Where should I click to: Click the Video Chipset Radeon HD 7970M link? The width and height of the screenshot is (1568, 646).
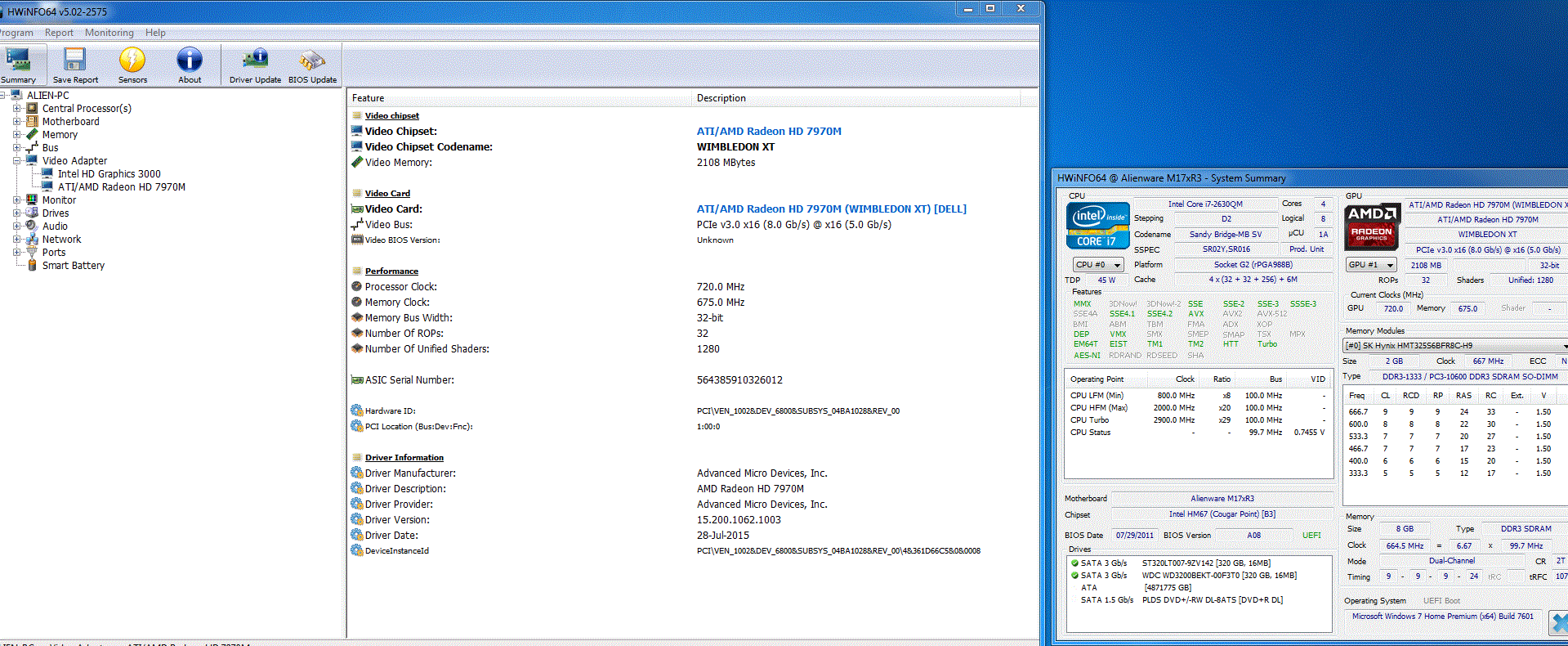click(x=768, y=132)
